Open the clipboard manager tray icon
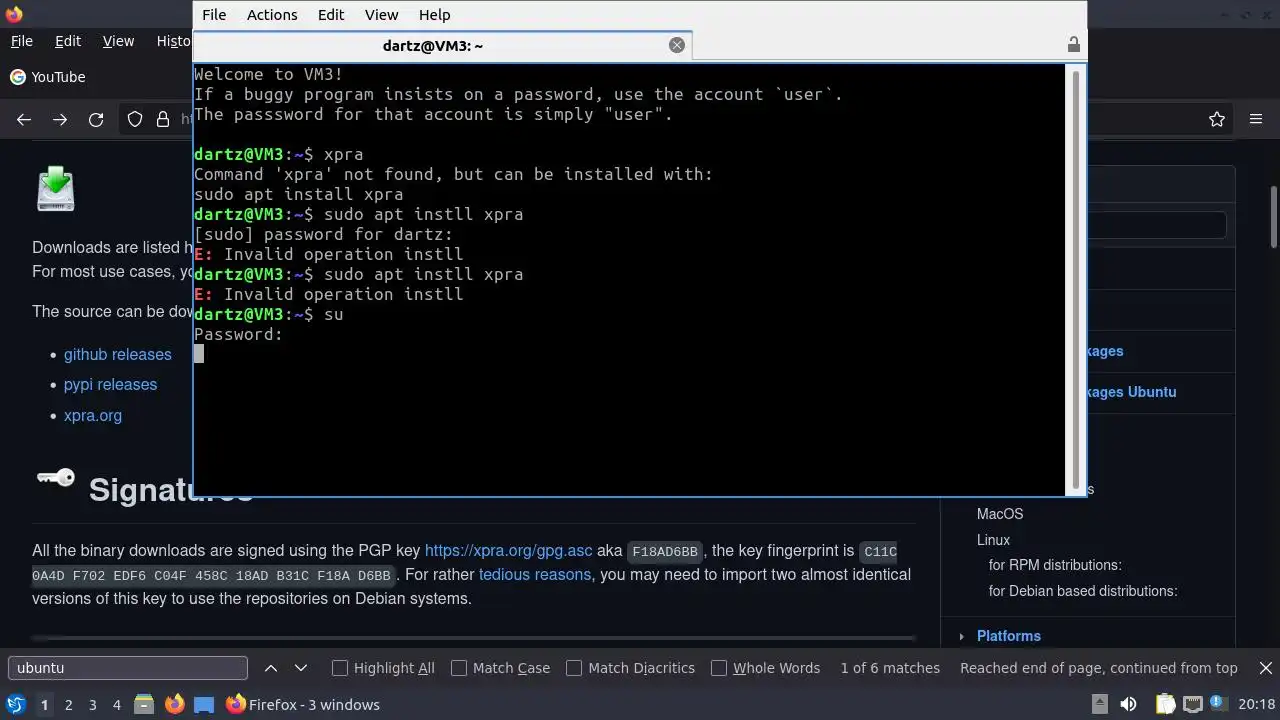The width and height of the screenshot is (1280, 720). click(x=1165, y=705)
